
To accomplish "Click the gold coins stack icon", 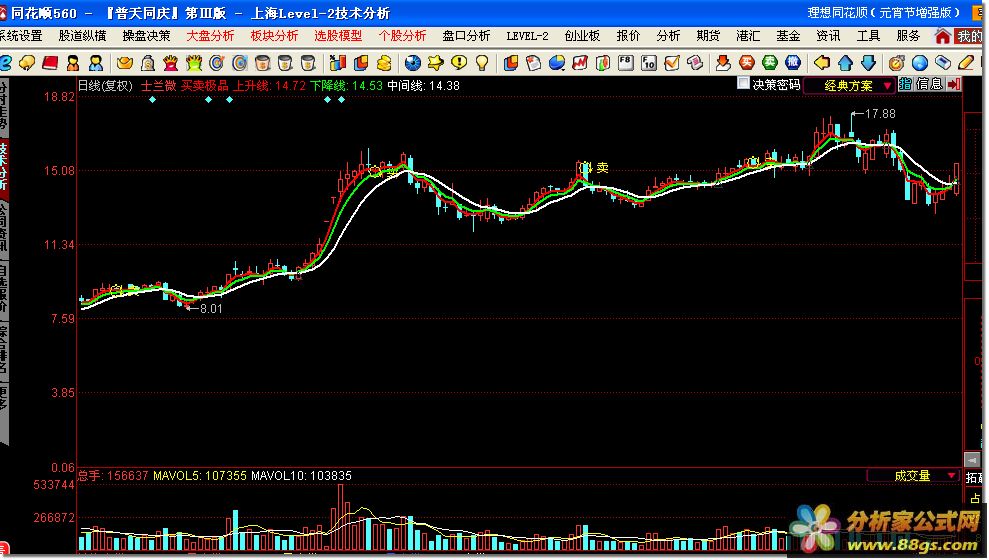I will (x=384, y=62).
